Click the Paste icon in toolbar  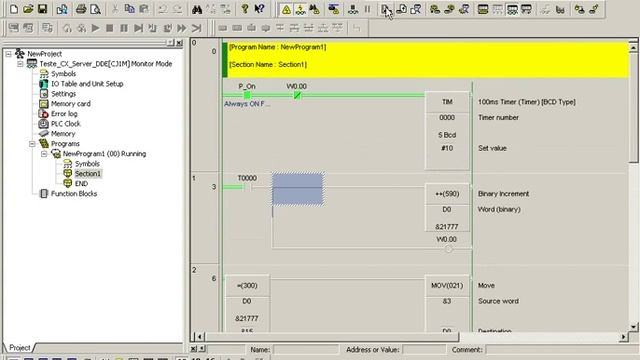[144, 9]
